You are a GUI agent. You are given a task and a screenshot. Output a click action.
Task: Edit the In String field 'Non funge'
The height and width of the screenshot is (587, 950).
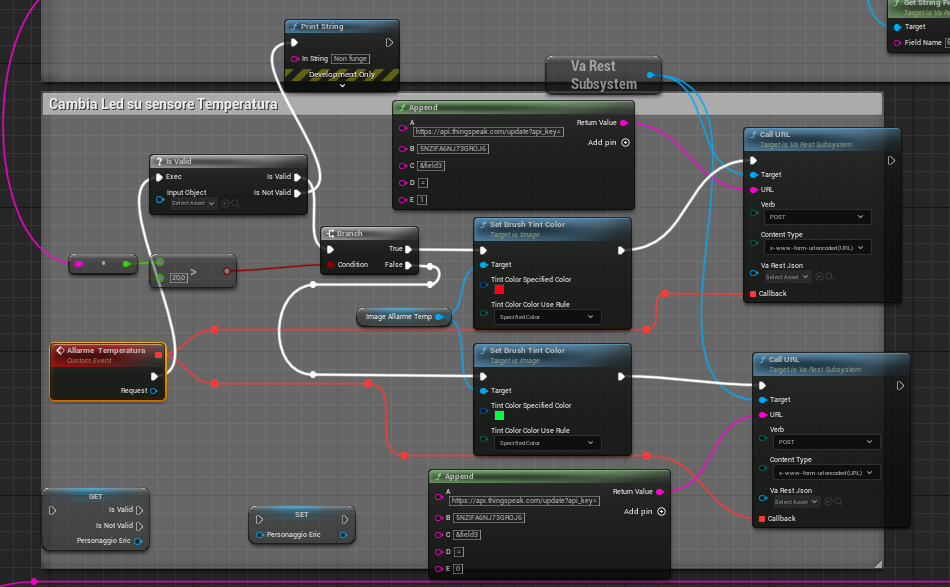[x=350, y=59]
